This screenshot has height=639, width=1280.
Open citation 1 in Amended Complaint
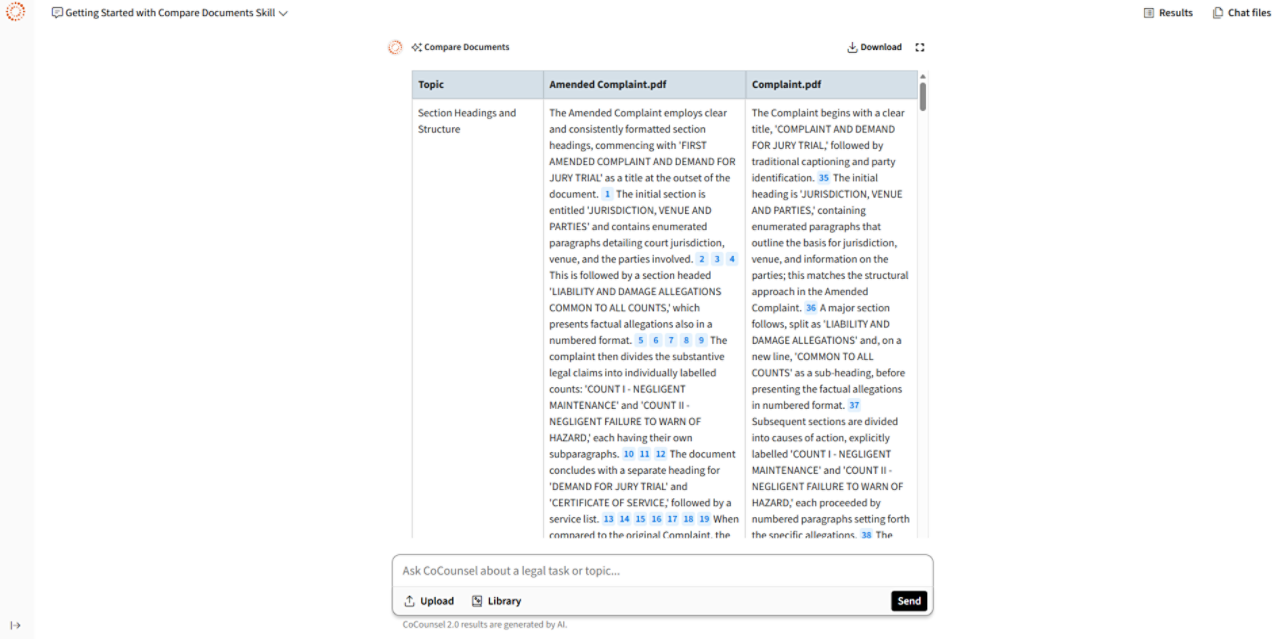pyautogui.click(x=607, y=194)
